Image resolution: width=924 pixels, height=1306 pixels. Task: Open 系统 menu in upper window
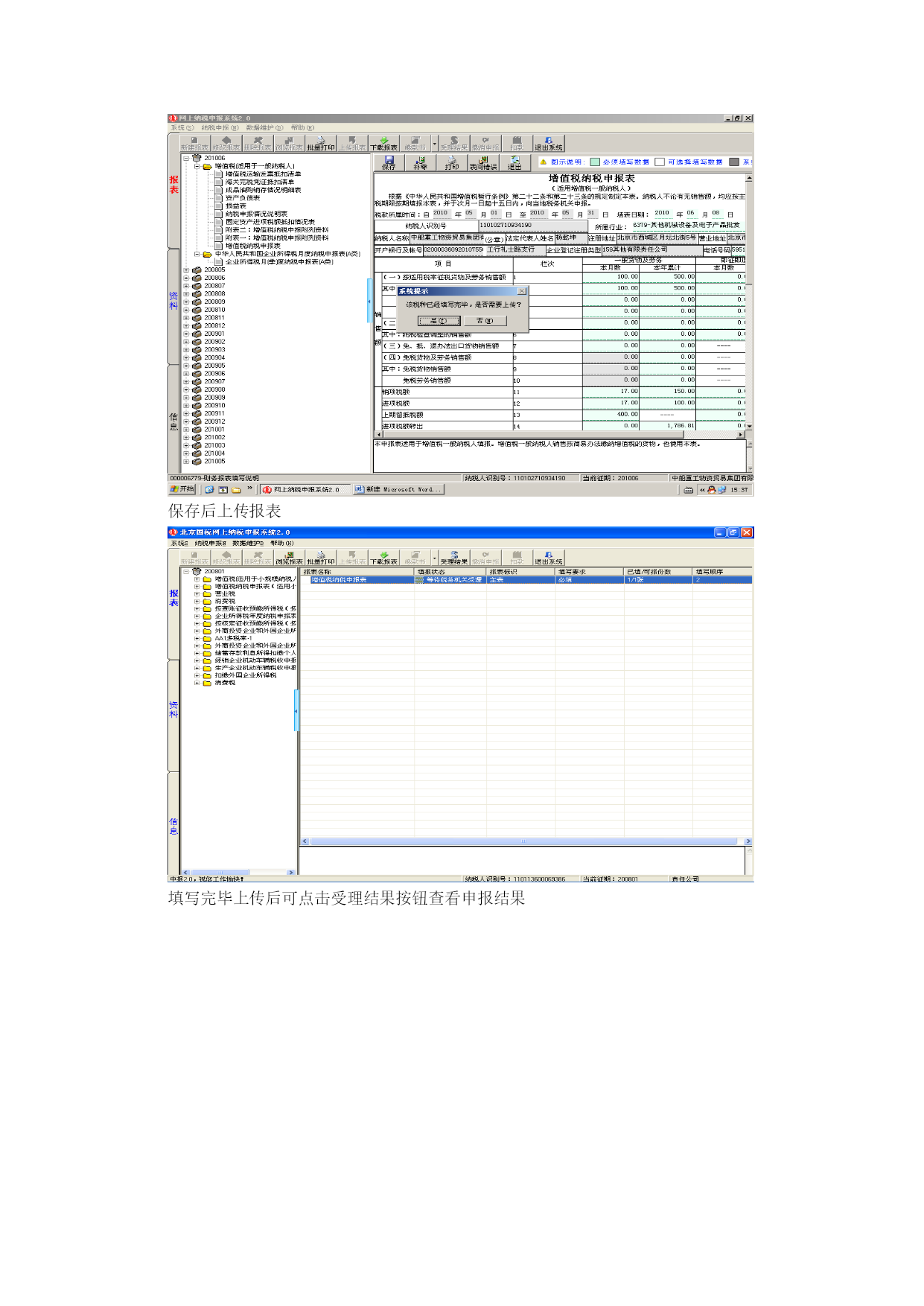tap(182, 128)
